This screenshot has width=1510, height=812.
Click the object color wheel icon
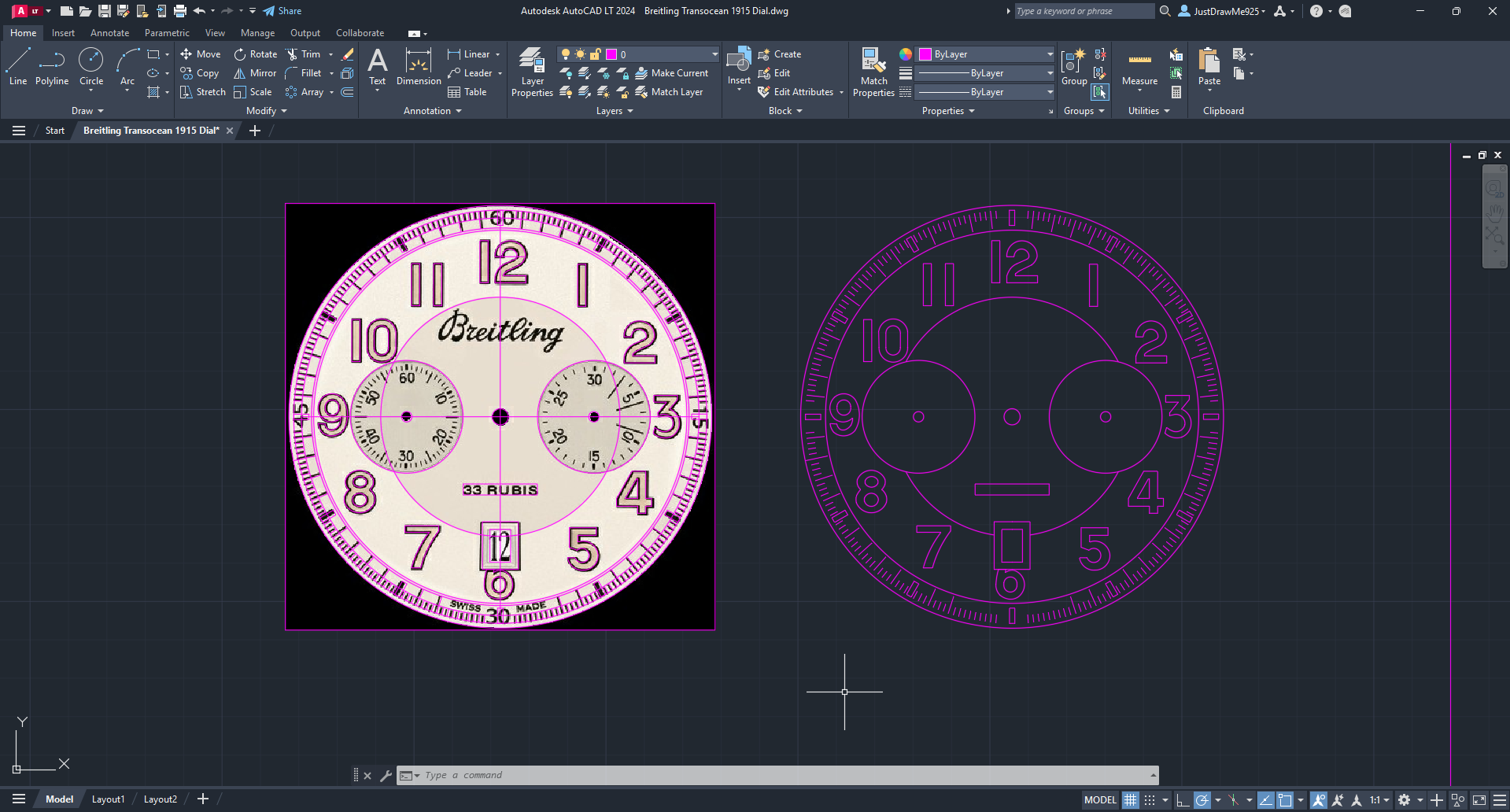(x=906, y=54)
